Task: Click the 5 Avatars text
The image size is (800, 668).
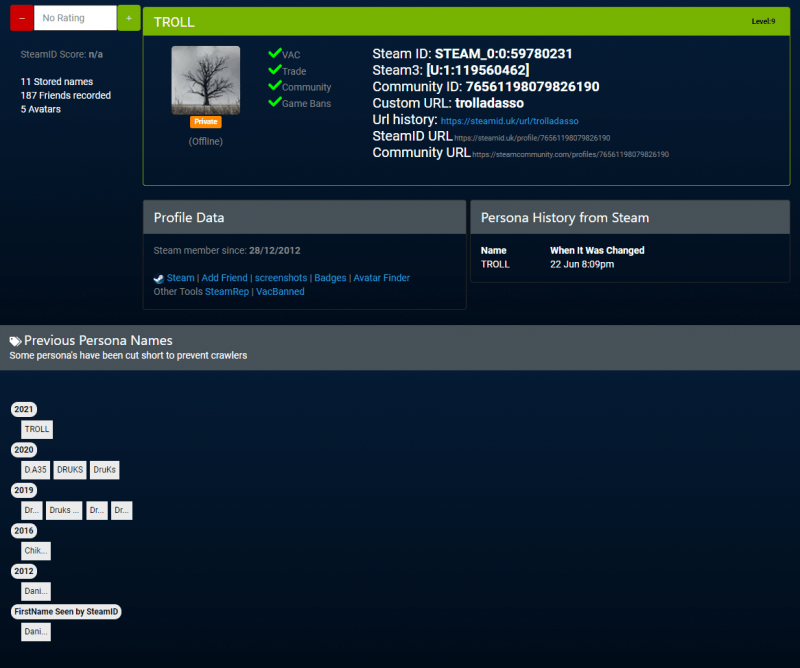Action: (x=40, y=109)
